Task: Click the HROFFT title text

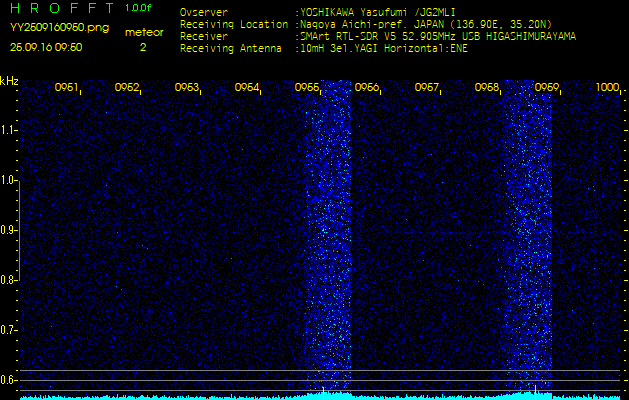Action: click(62, 8)
